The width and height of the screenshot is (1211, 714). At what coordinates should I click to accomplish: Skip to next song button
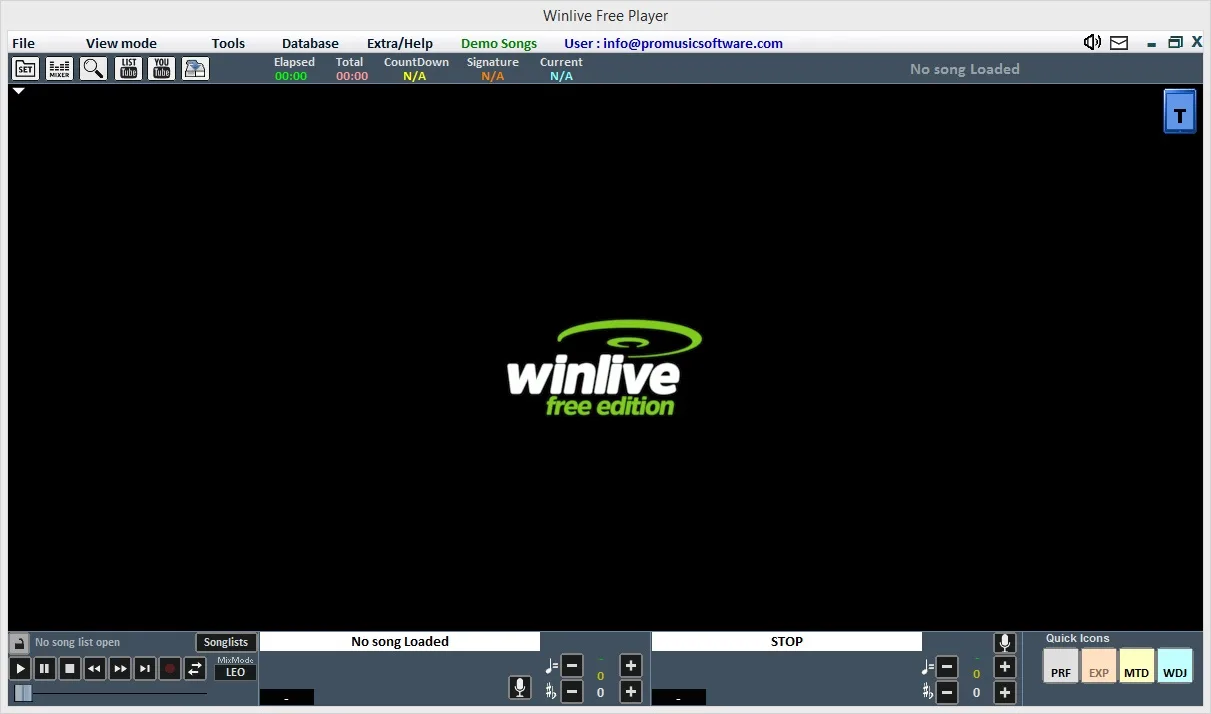pos(145,669)
